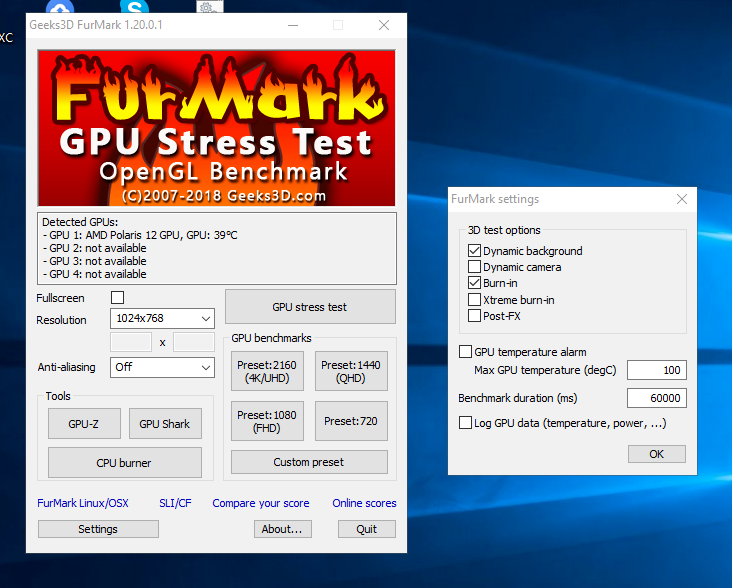Enable the Dynamic camera option

tap(474, 266)
